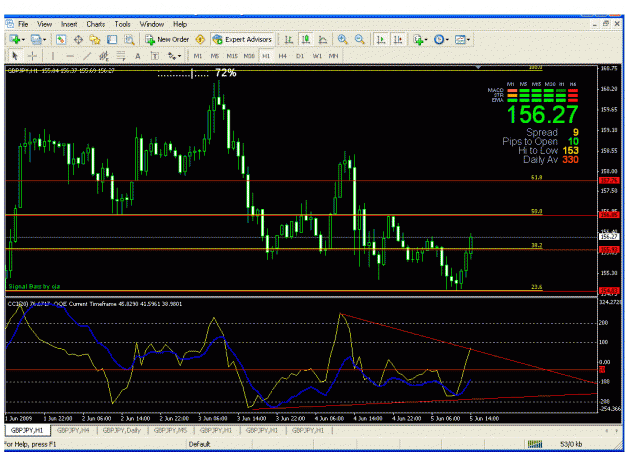
Task: Open the Charts menu
Action: (x=96, y=24)
